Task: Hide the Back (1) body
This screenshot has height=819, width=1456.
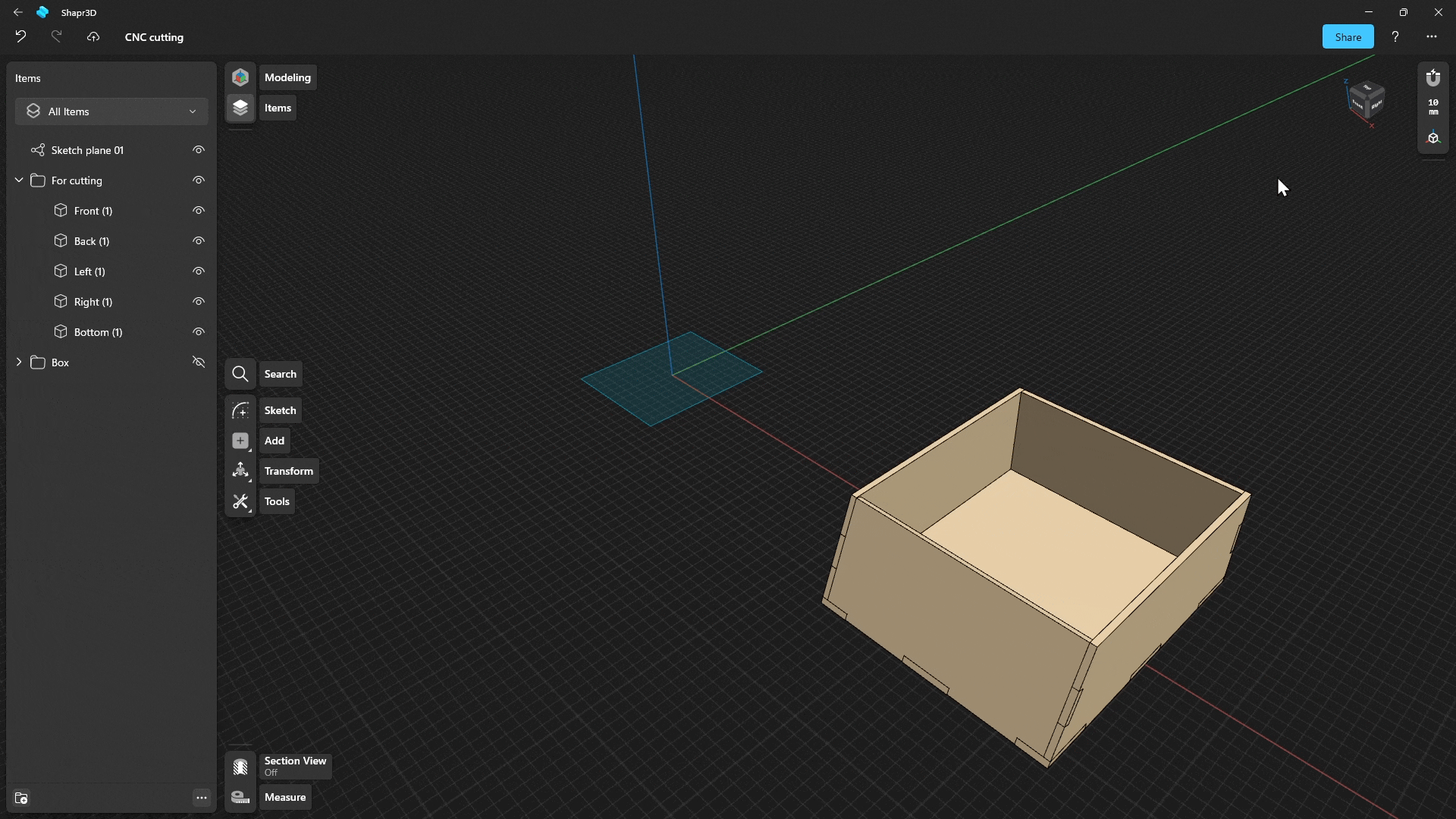Action: tap(199, 241)
